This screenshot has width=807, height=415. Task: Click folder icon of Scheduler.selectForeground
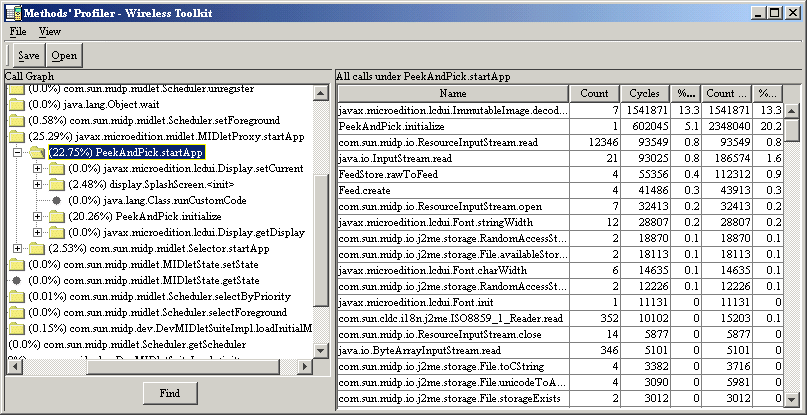point(17,313)
